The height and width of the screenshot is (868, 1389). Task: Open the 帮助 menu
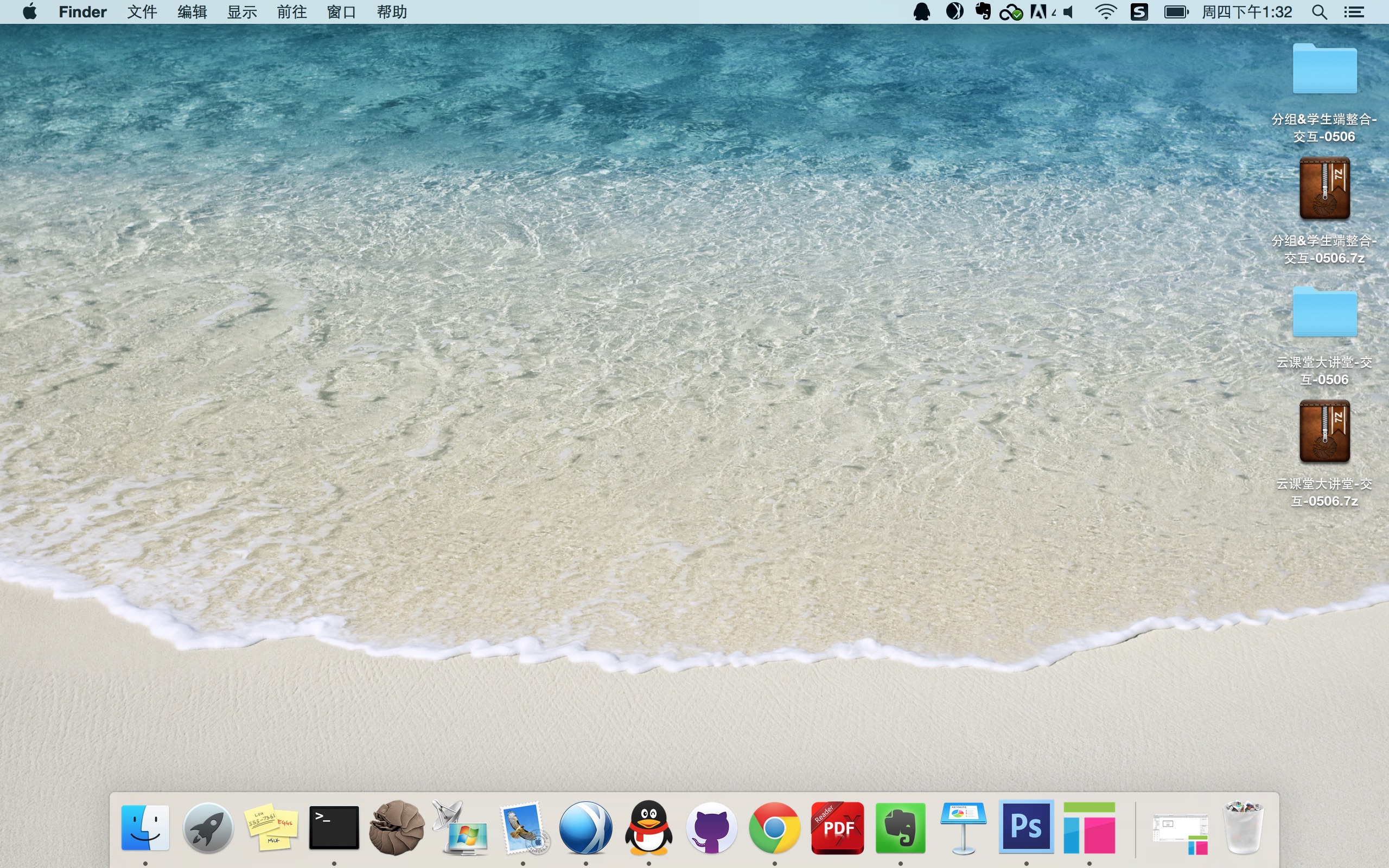[392, 11]
